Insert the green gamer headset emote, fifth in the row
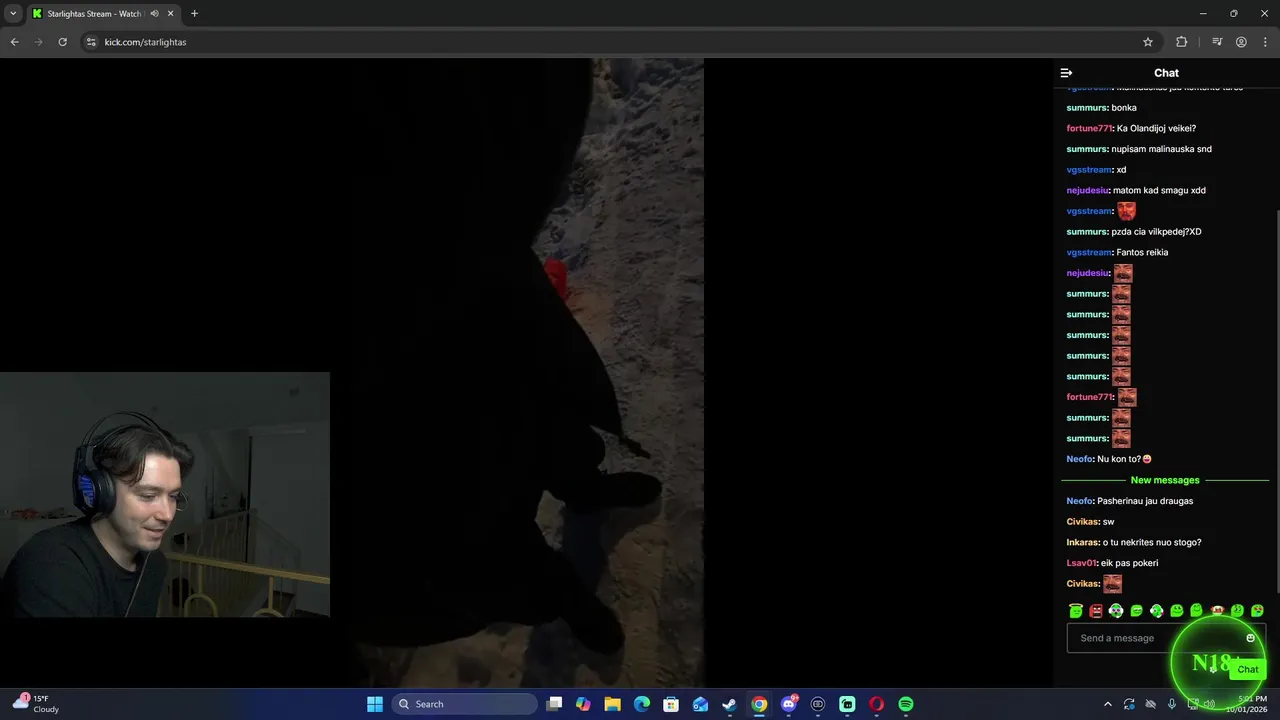The height and width of the screenshot is (720, 1280). point(1157,610)
